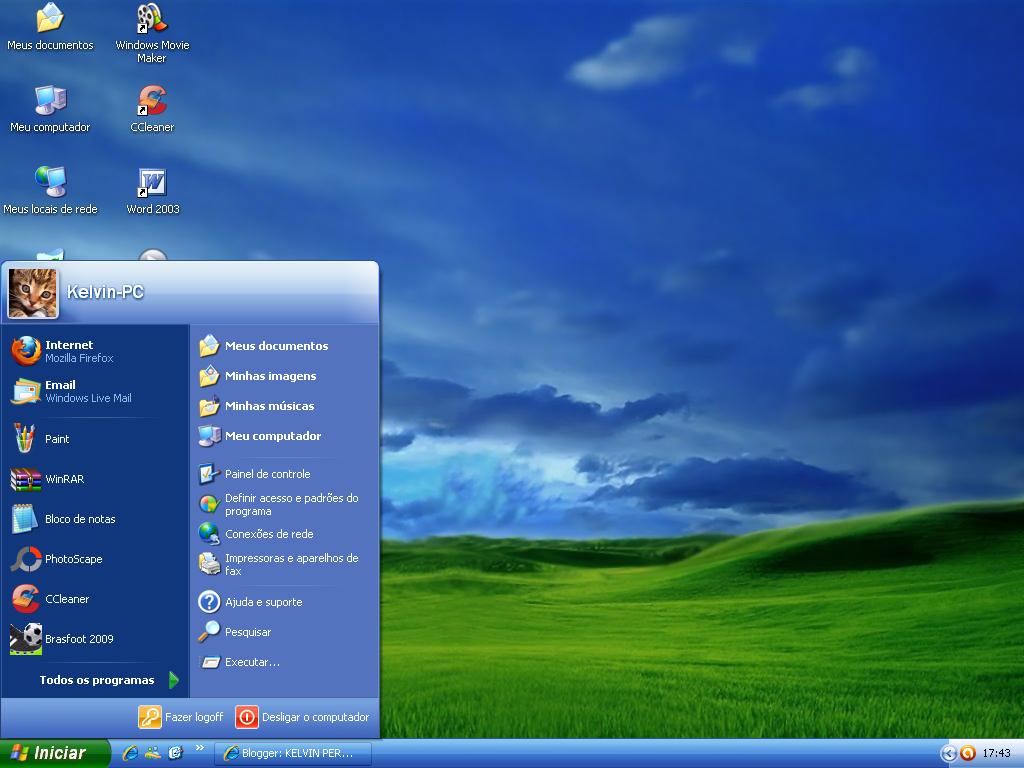Click the Iniciar start button
Screen dimensions: 1024x768
(x=54, y=753)
